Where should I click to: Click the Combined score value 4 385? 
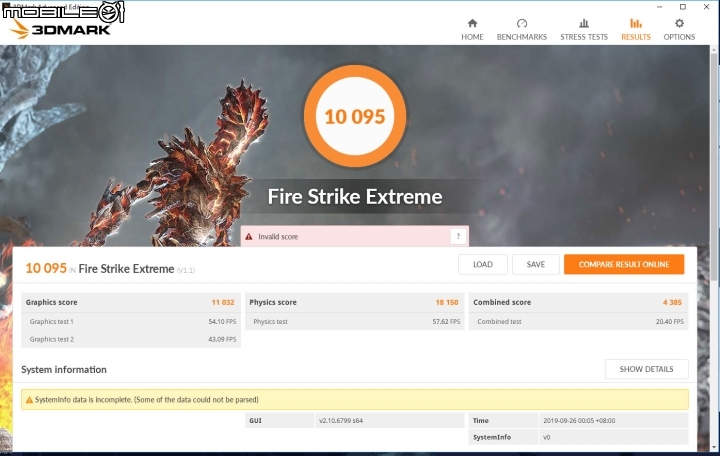pos(672,302)
